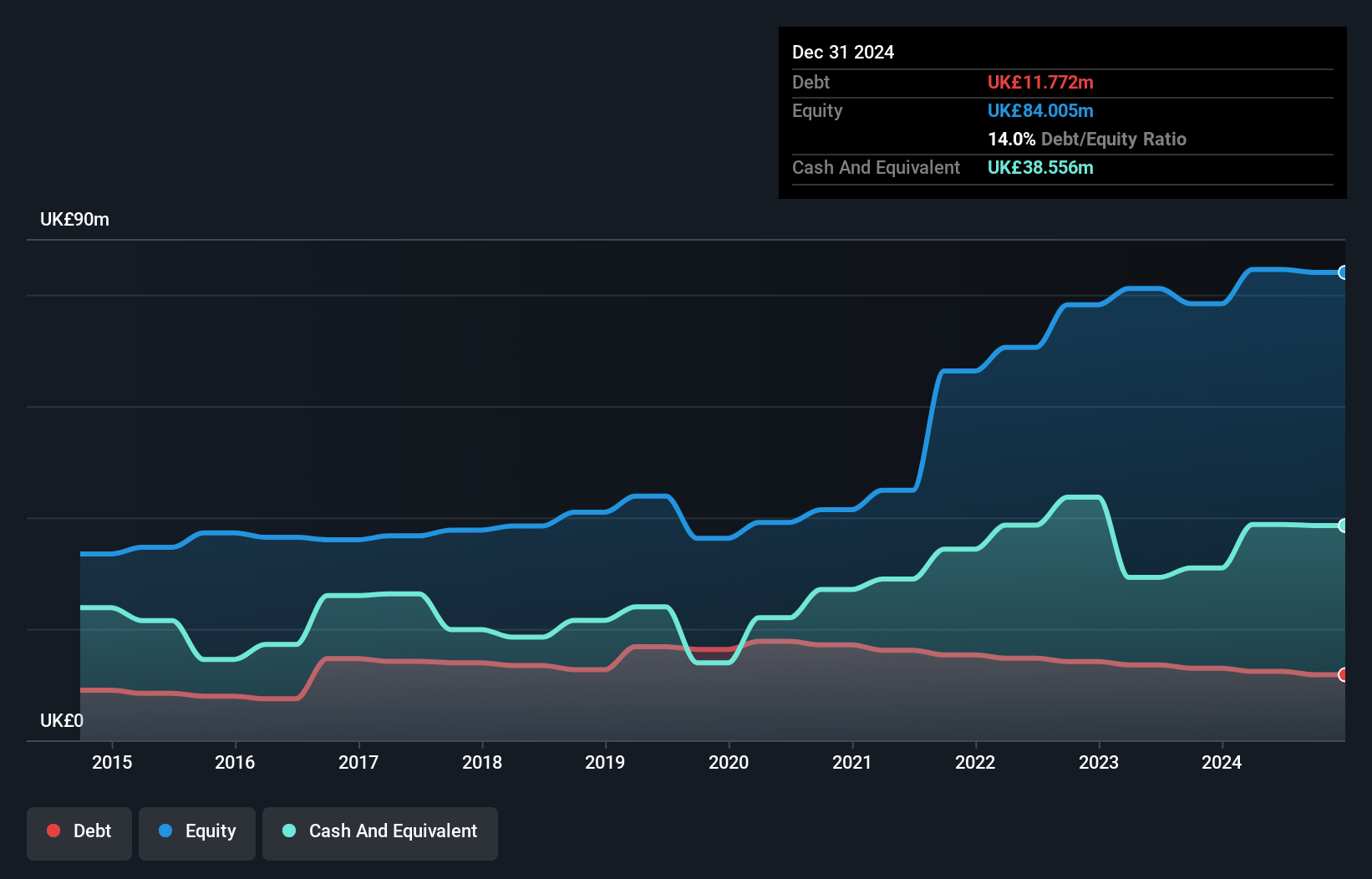Select the Debt endpoint marker on the chart
Viewport: 1372px width, 879px height.
pyautogui.click(x=1343, y=674)
